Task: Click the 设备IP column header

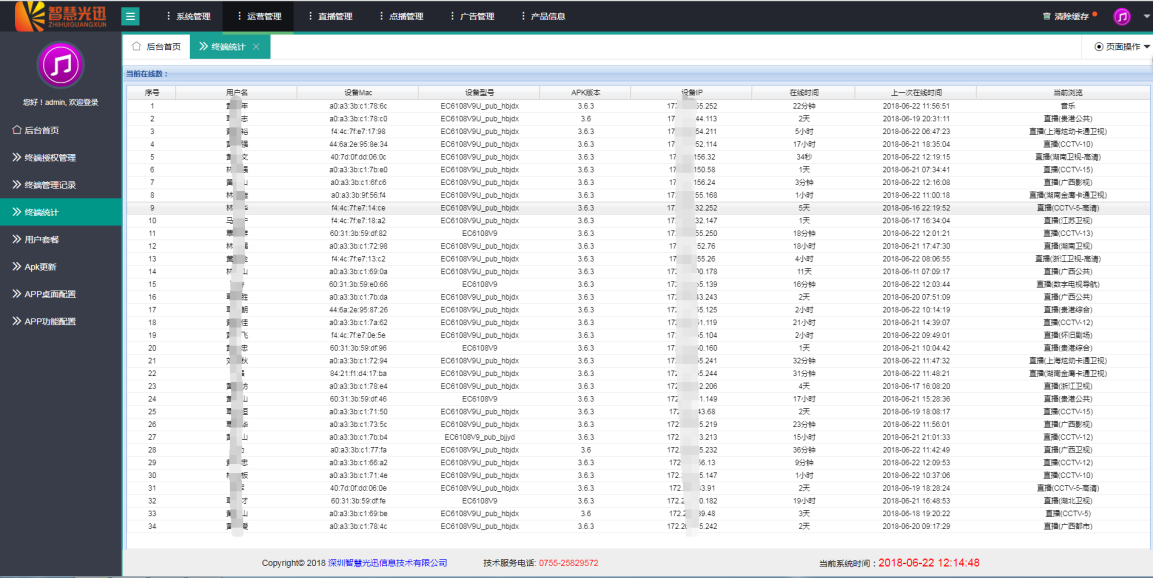Action: pos(691,93)
